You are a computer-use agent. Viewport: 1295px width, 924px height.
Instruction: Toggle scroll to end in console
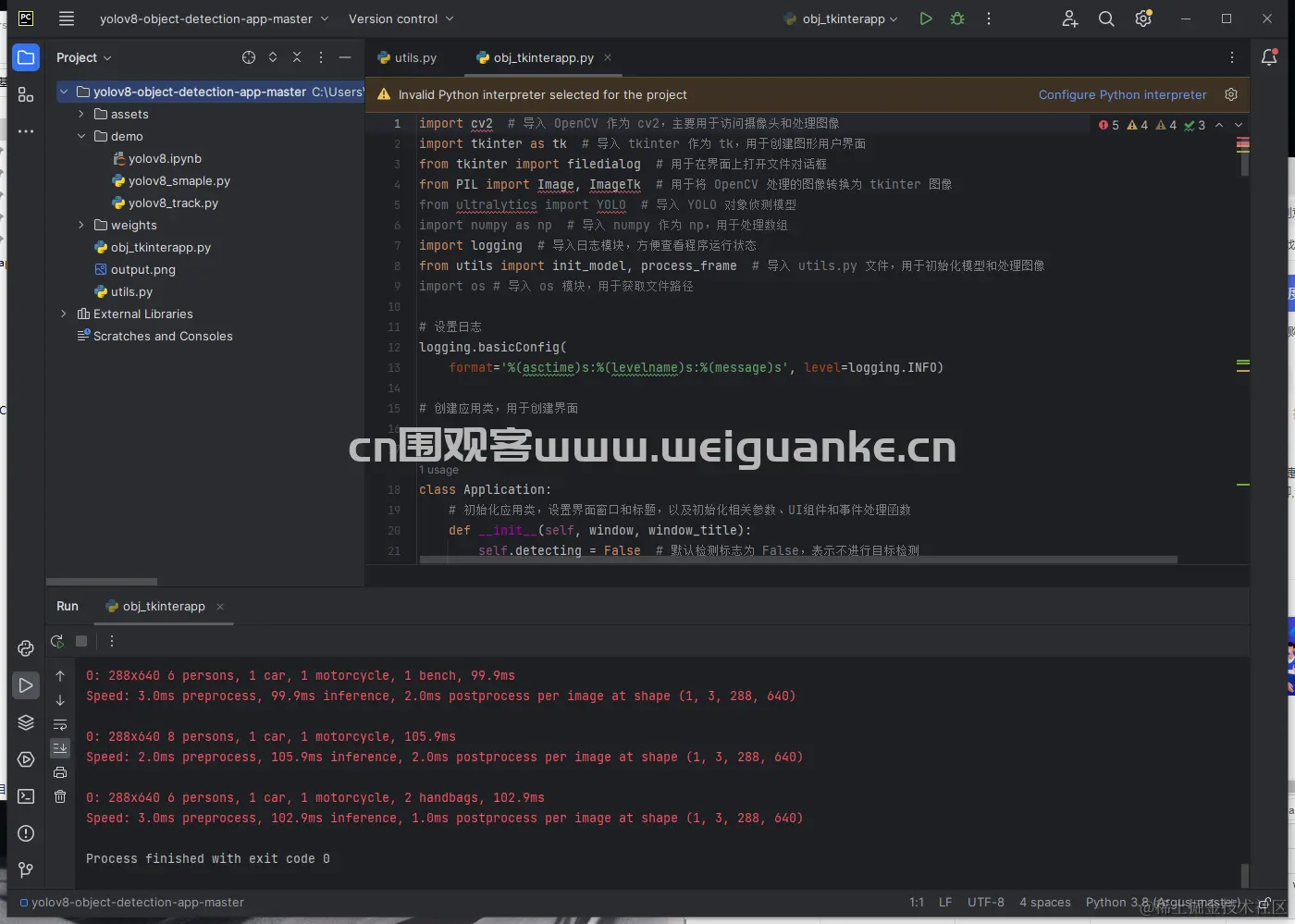60,748
